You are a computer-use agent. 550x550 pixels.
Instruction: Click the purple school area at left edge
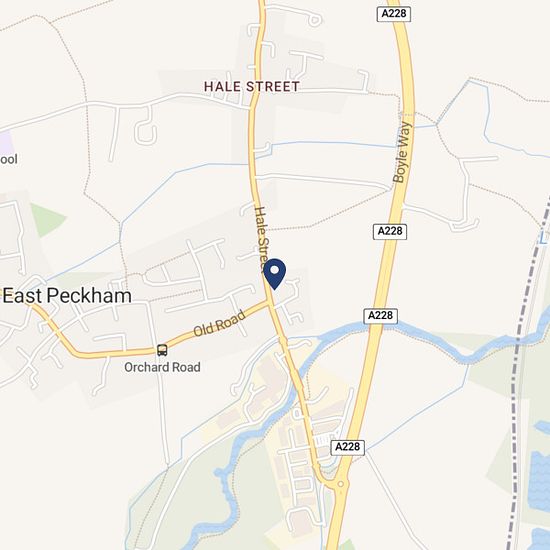click(7, 142)
